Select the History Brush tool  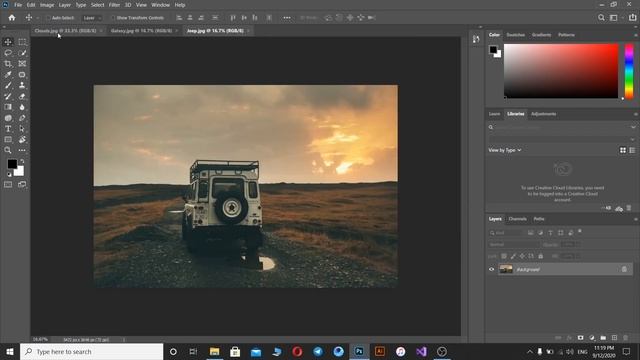pyautogui.click(x=8, y=96)
